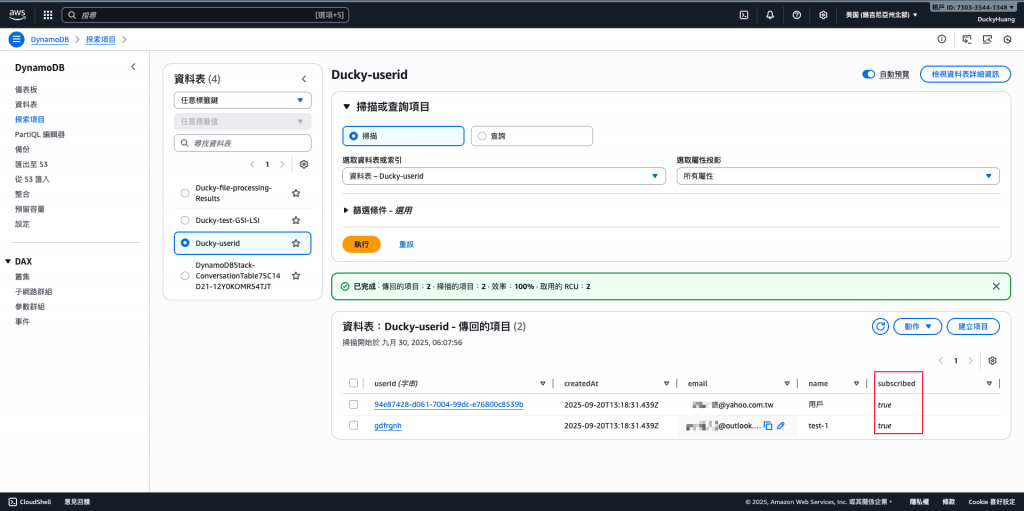Check the gdfrgnh row checkbox
Screen dimensions: 1024x511
pyautogui.click(x=353, y=425)
